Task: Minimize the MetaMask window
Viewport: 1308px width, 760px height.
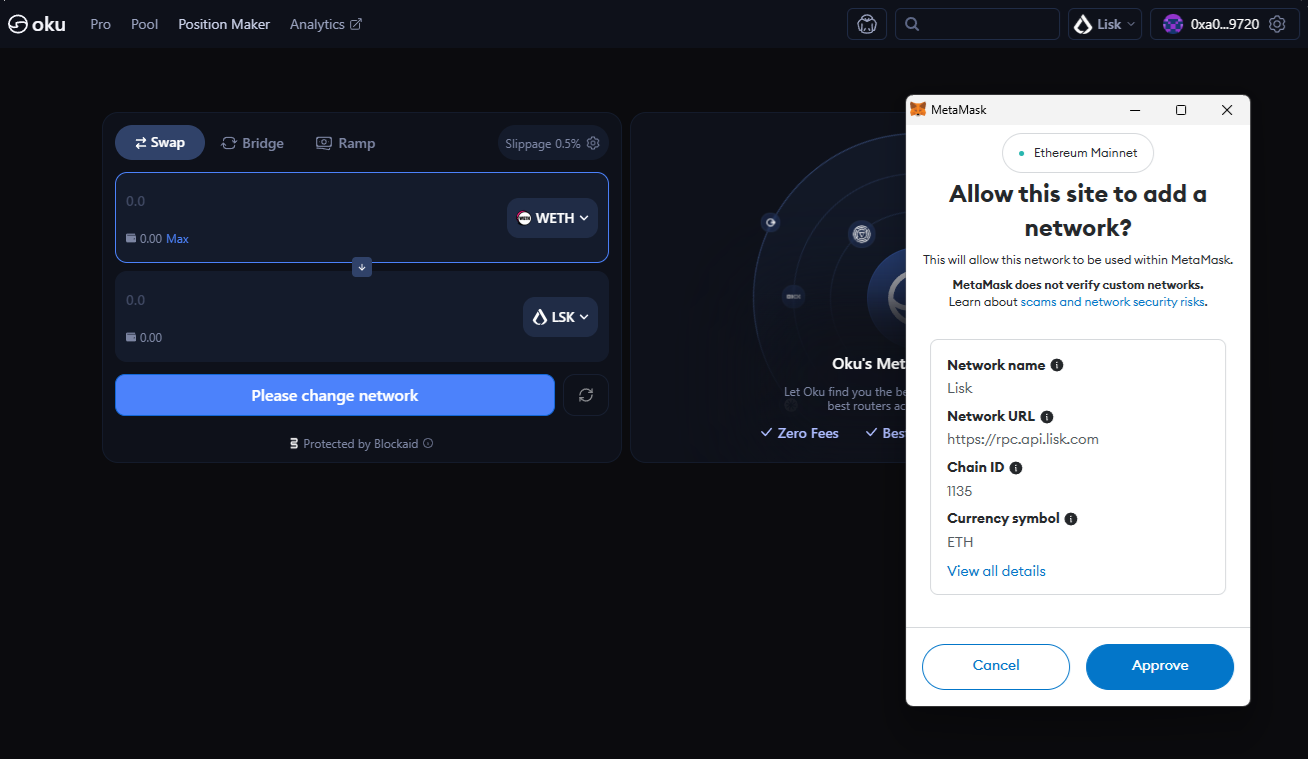Action: (1135, 110)
